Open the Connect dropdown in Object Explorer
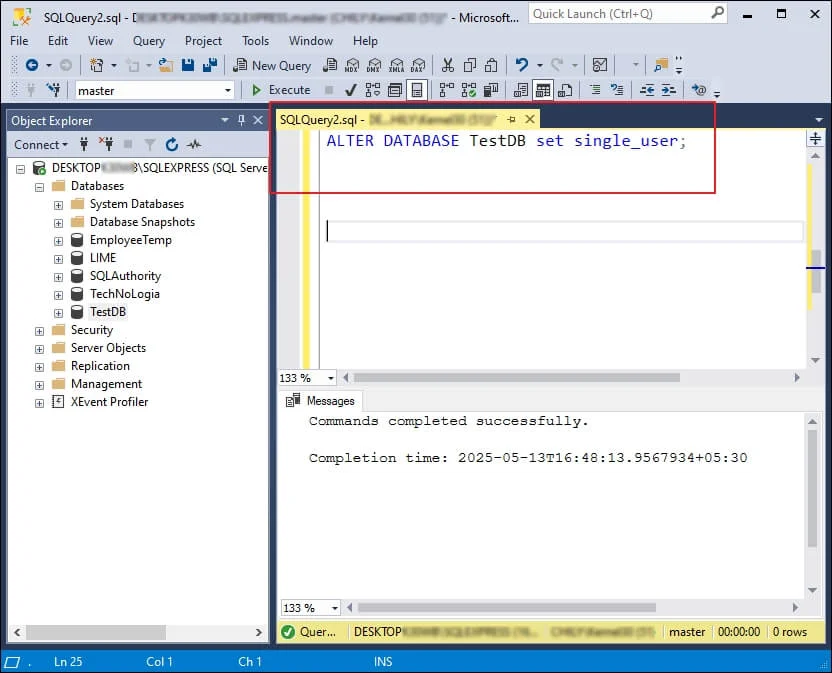832x673 pixels. tap(41, 144)
